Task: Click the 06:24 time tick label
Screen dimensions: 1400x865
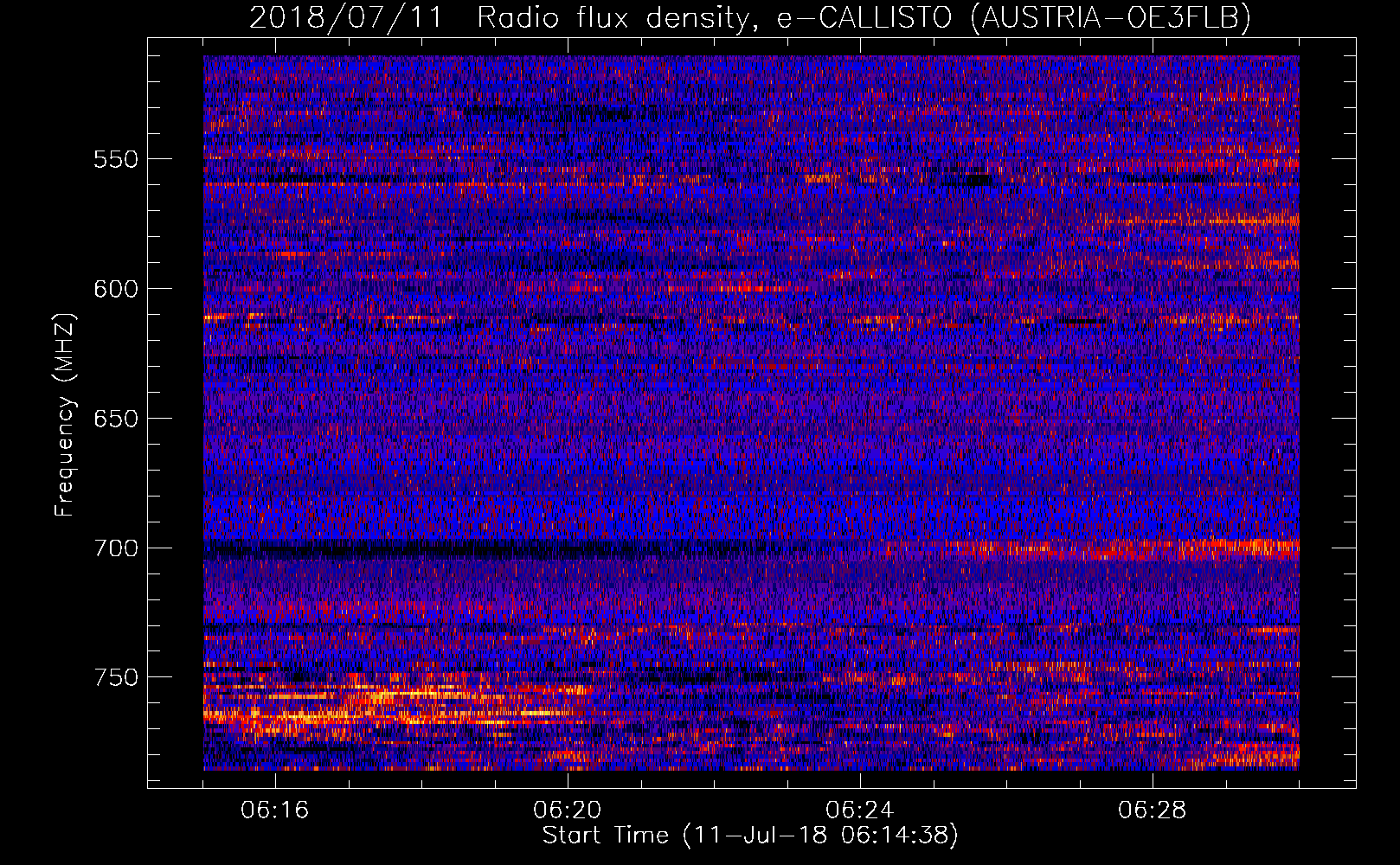Action: (860, 811)
